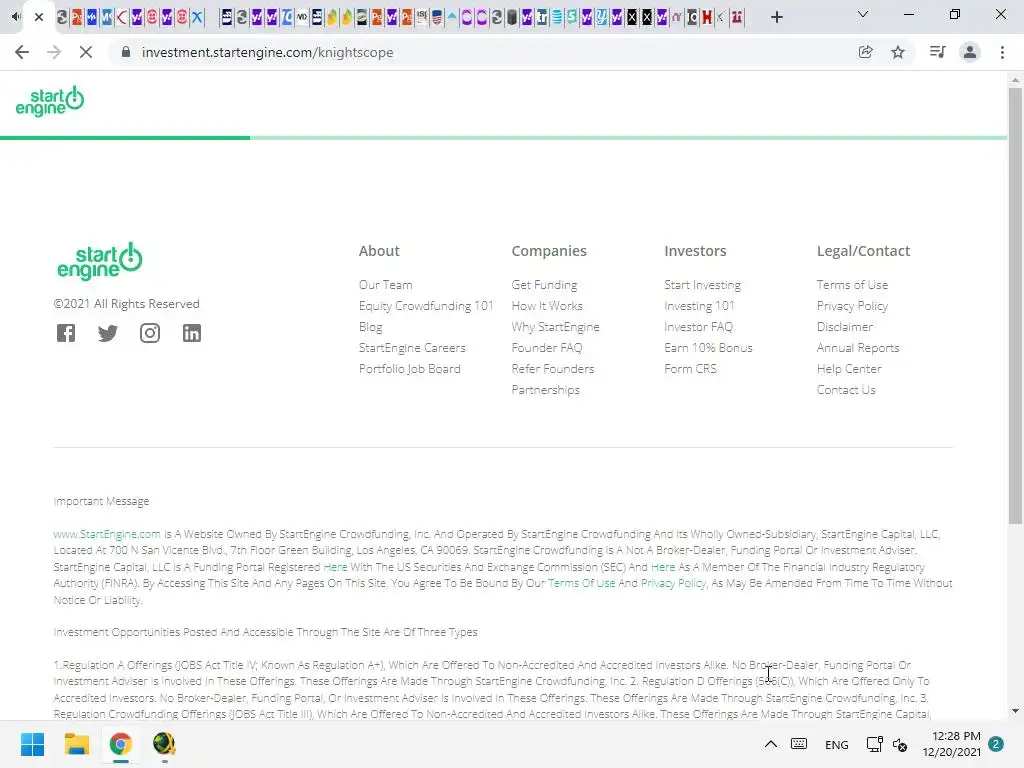Open Founder FAQ link
The image size is (1024, 768).
(547, 347)
